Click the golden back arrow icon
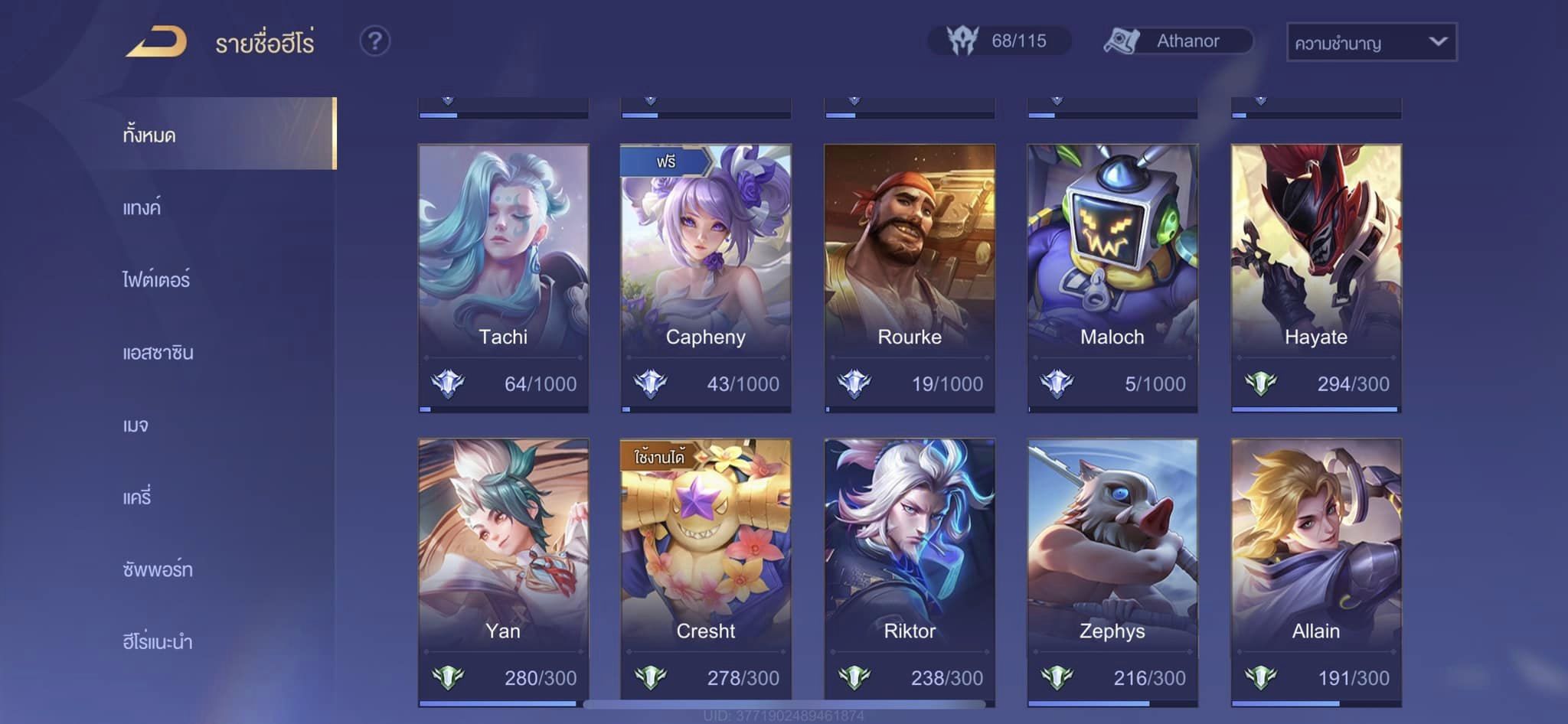The height and width of the screenshot is (724, 1568). tap(157, 41)
